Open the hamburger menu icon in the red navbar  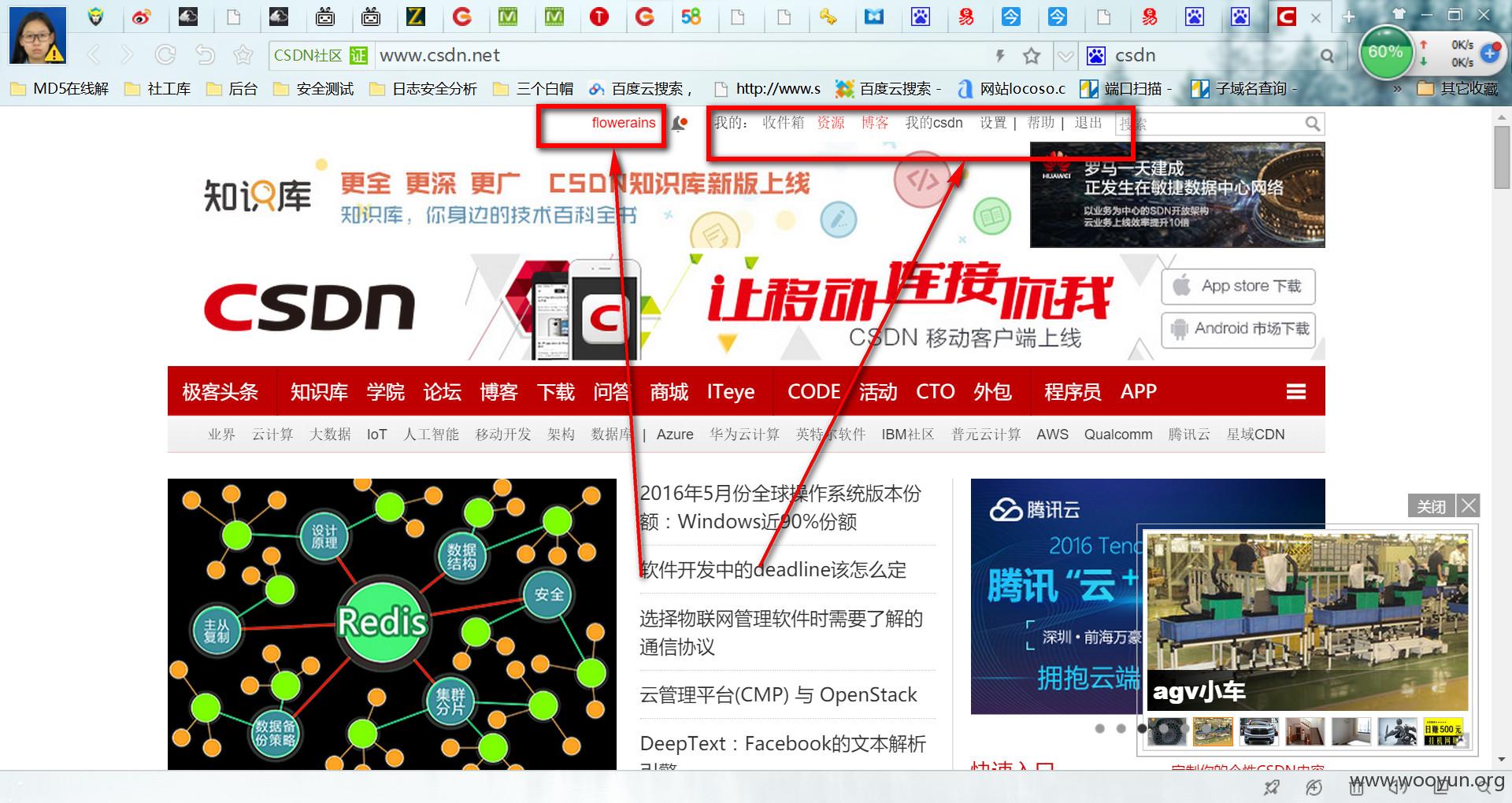(1296, 392)
